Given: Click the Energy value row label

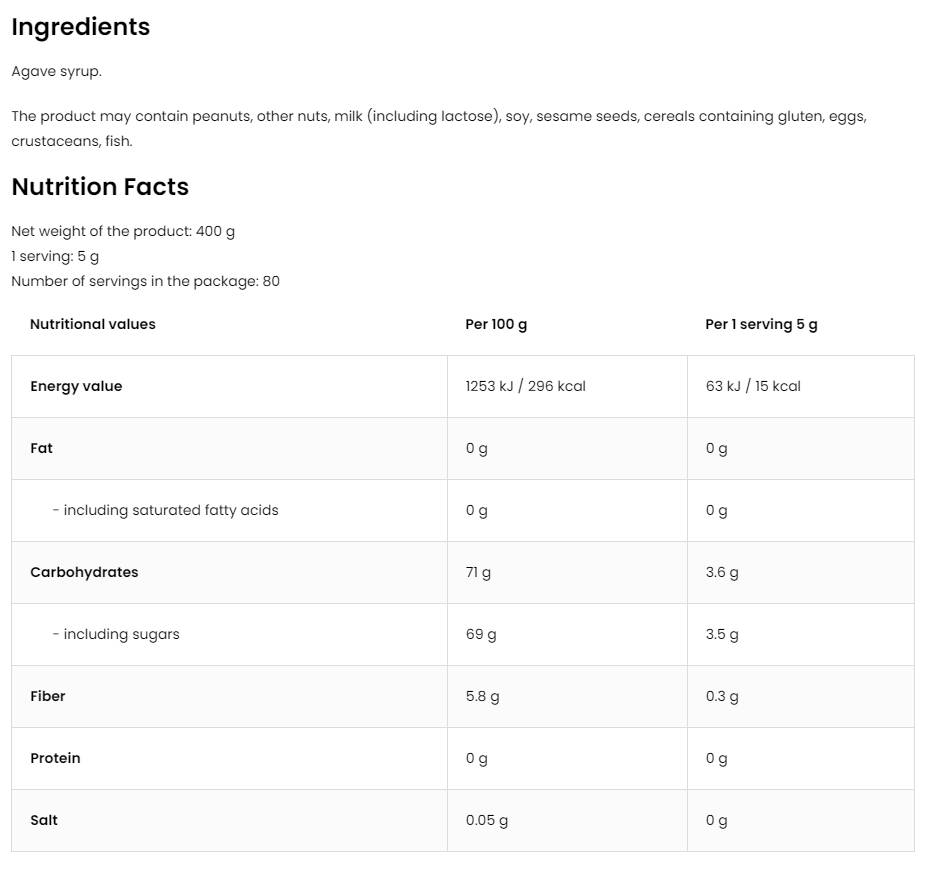Looking at the screenshot, I should point(76,386).
